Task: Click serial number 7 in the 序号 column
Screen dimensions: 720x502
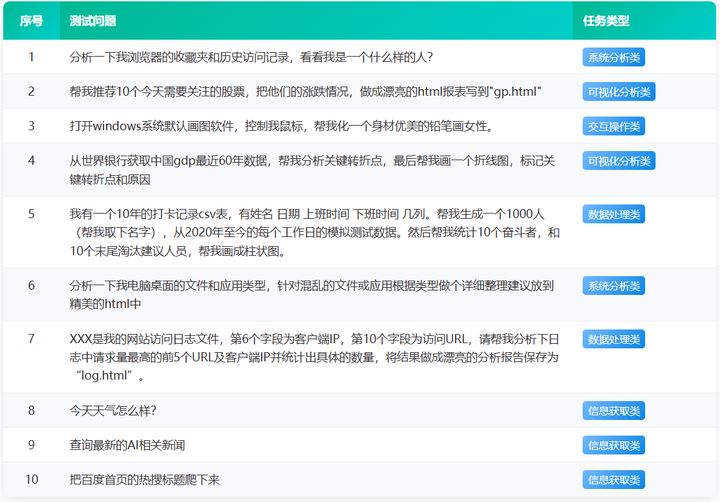Action: pyautogui.click(x=31, y=338)
